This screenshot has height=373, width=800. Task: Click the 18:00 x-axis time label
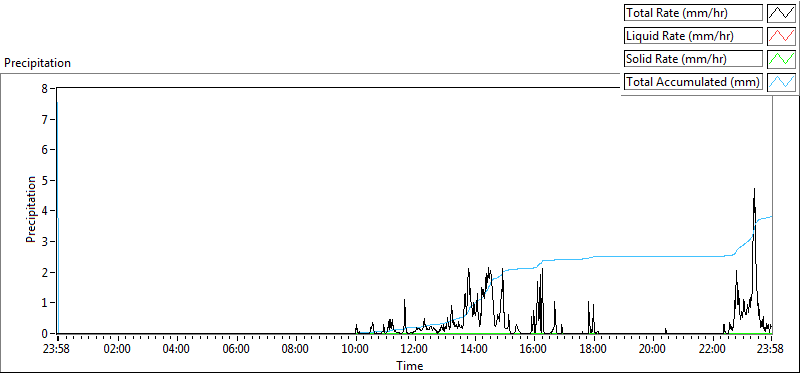coord(593,350)
